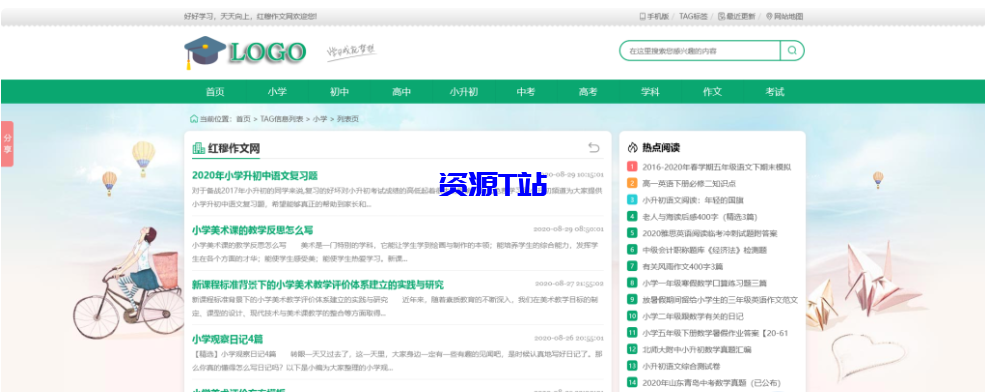
Task: Open 高考 in the green navbar
Action: 588,92
